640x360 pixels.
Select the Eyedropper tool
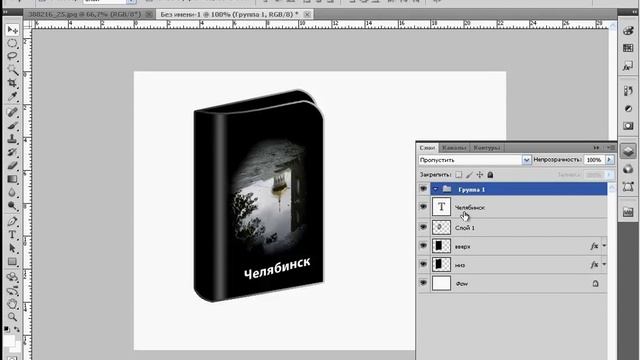[12, 97]
